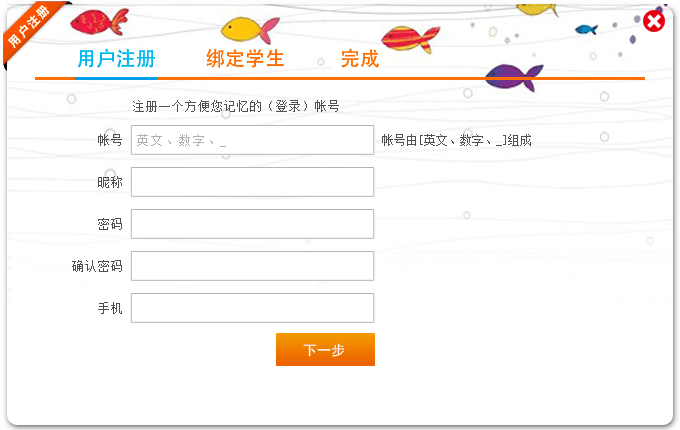This screenshot has width=680, height=430.
Task: Click the 确认密码 field label
Action: pos(97,266)
